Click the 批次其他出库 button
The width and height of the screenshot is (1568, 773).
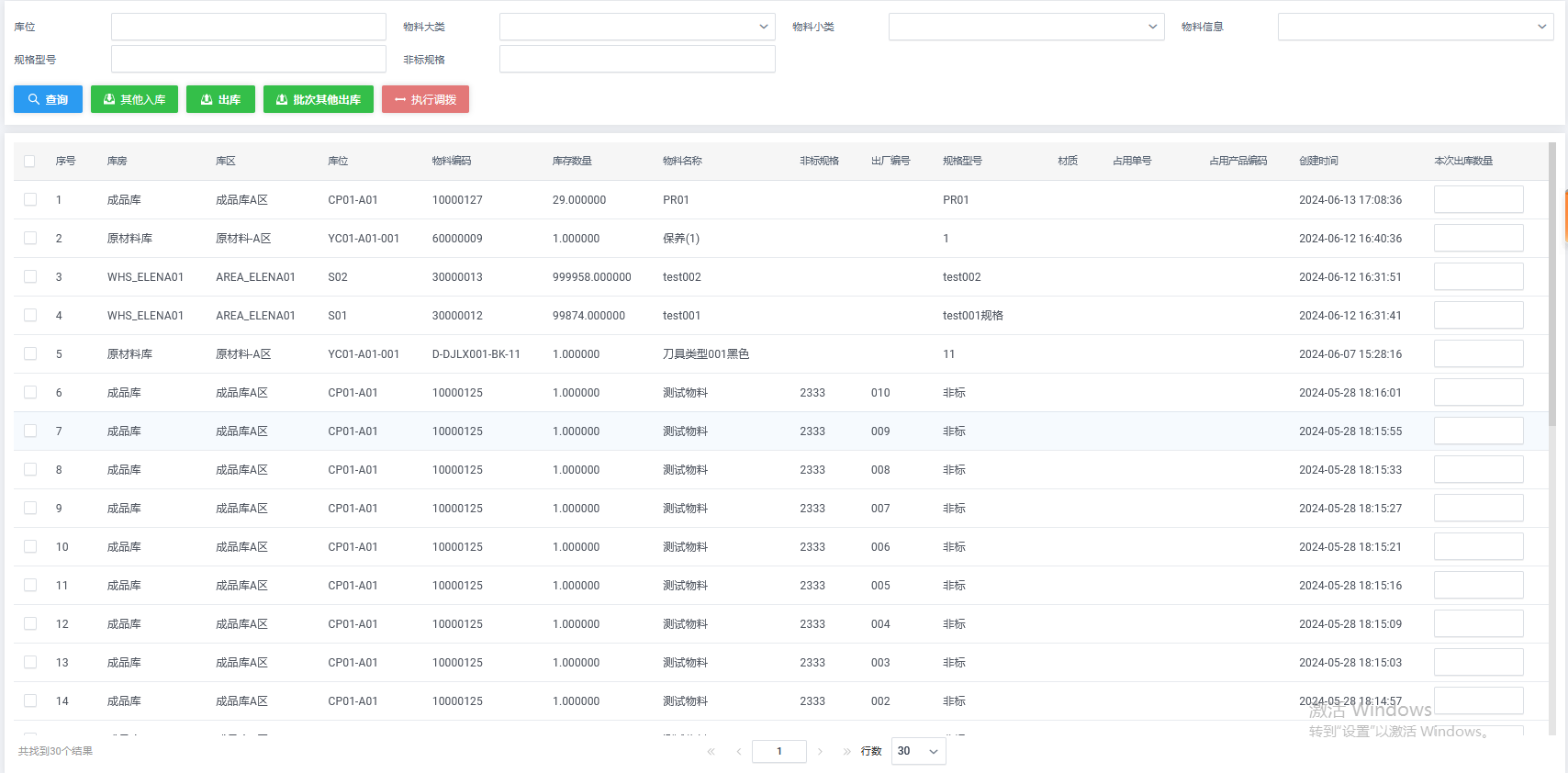pos(319,99)
